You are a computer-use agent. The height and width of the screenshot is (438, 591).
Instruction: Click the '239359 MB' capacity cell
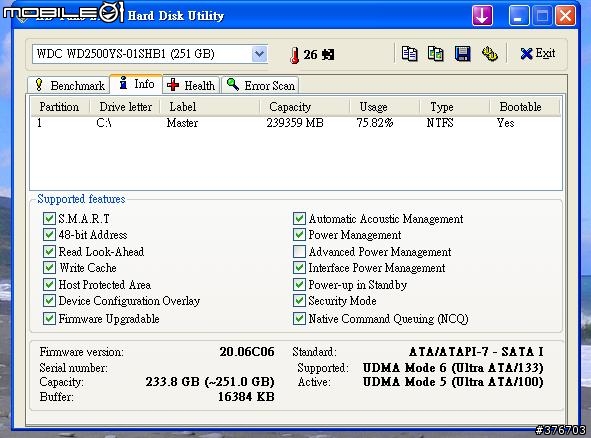coord(295,123)
